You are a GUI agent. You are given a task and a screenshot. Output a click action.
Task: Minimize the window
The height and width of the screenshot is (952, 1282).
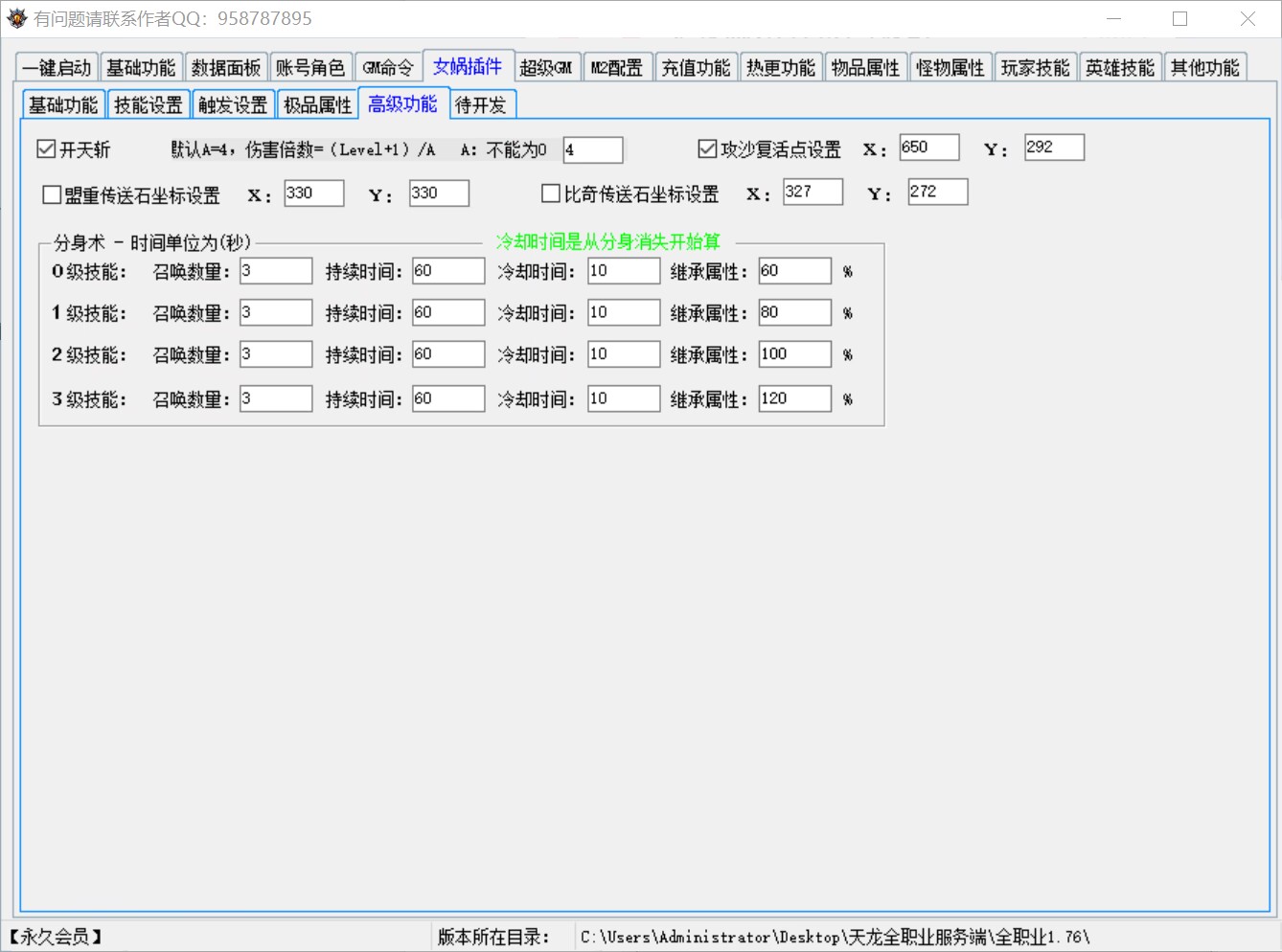1113,18
